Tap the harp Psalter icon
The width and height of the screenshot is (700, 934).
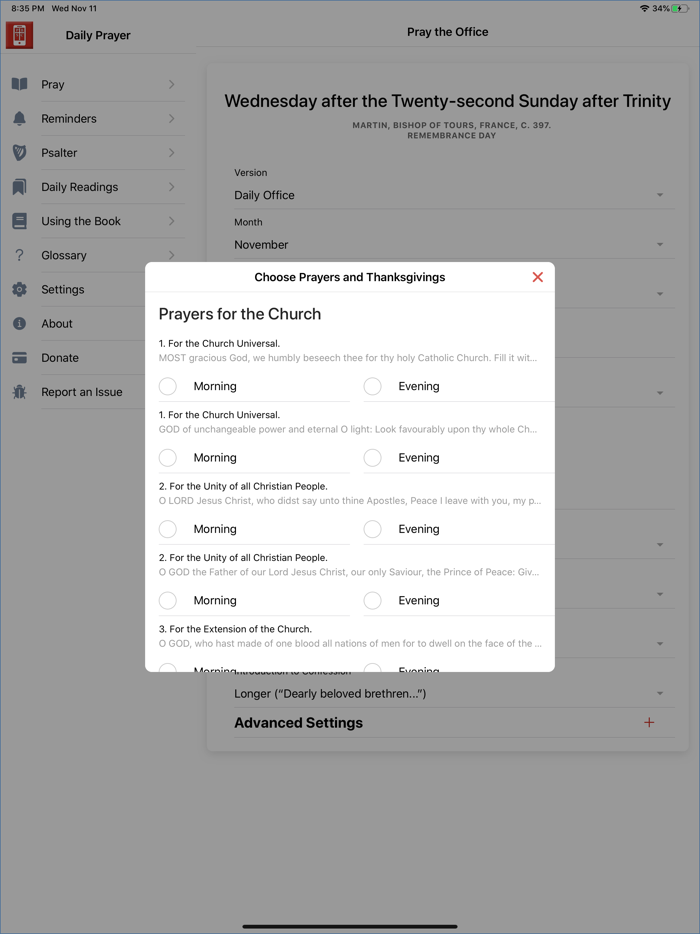20,152
